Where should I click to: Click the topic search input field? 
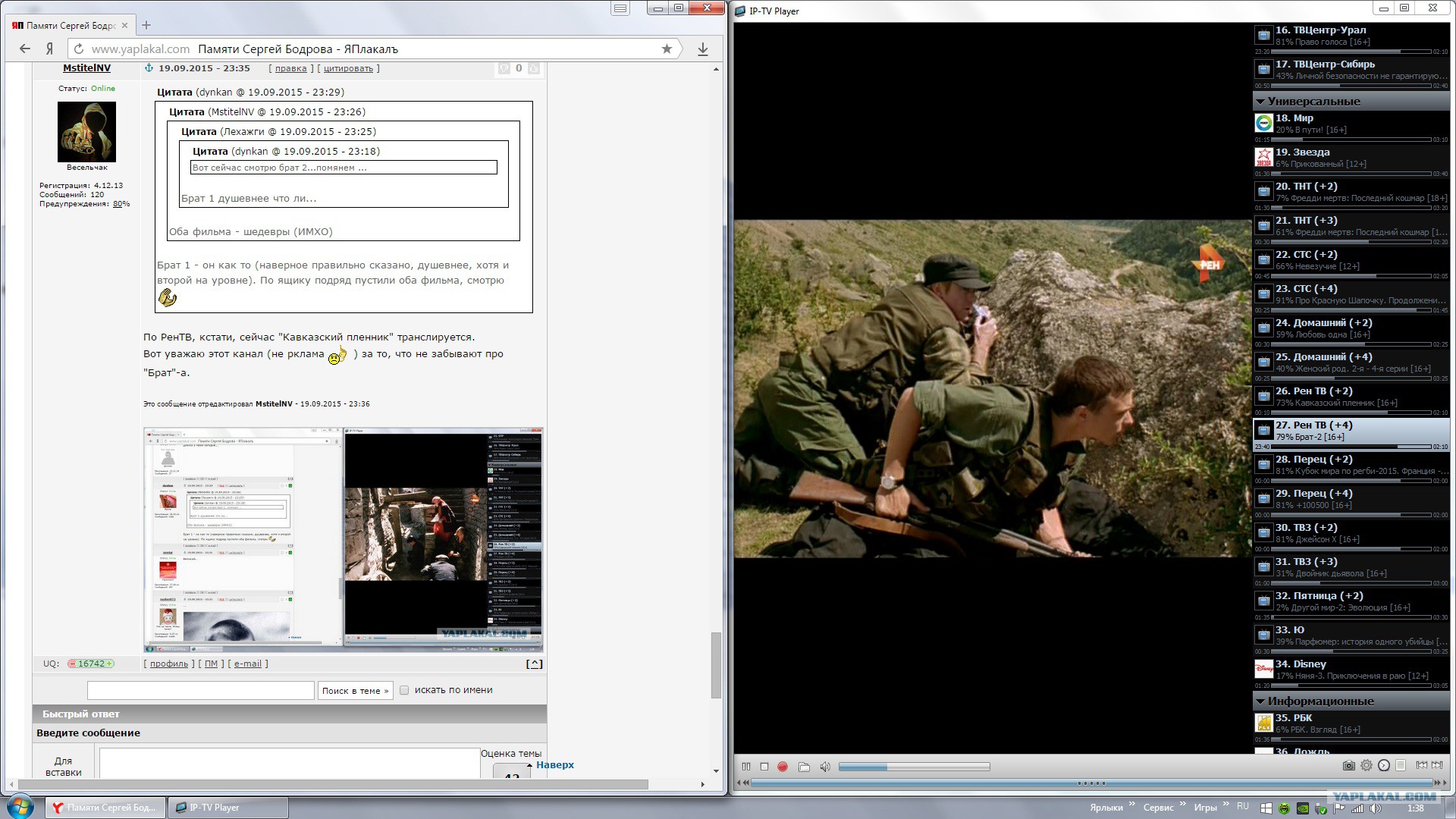tap(201, 690)
